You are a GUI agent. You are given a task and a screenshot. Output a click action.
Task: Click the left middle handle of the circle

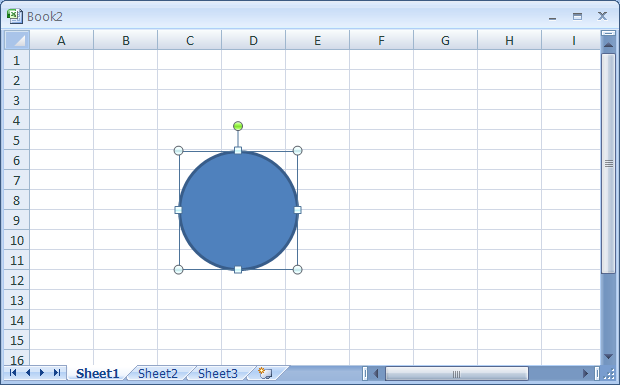[178, 210]
